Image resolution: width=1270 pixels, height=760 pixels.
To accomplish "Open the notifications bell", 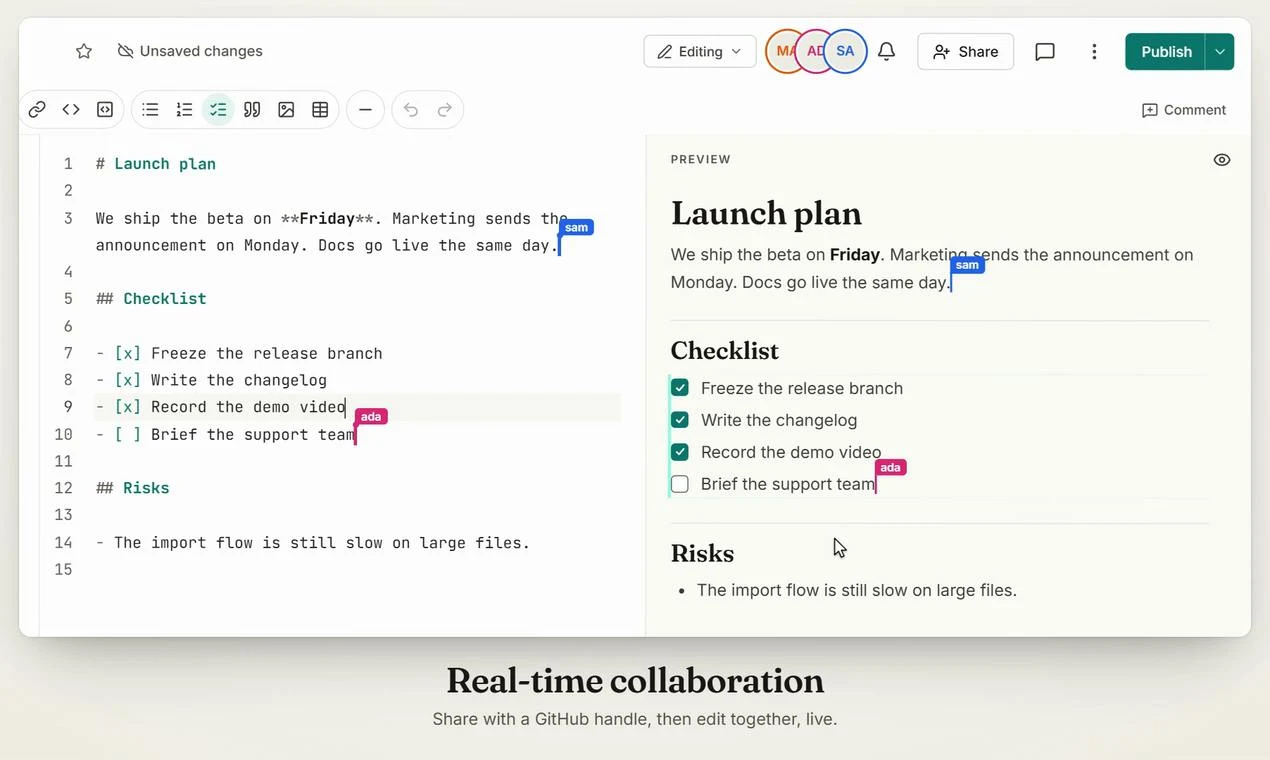I will coord(886,51).
